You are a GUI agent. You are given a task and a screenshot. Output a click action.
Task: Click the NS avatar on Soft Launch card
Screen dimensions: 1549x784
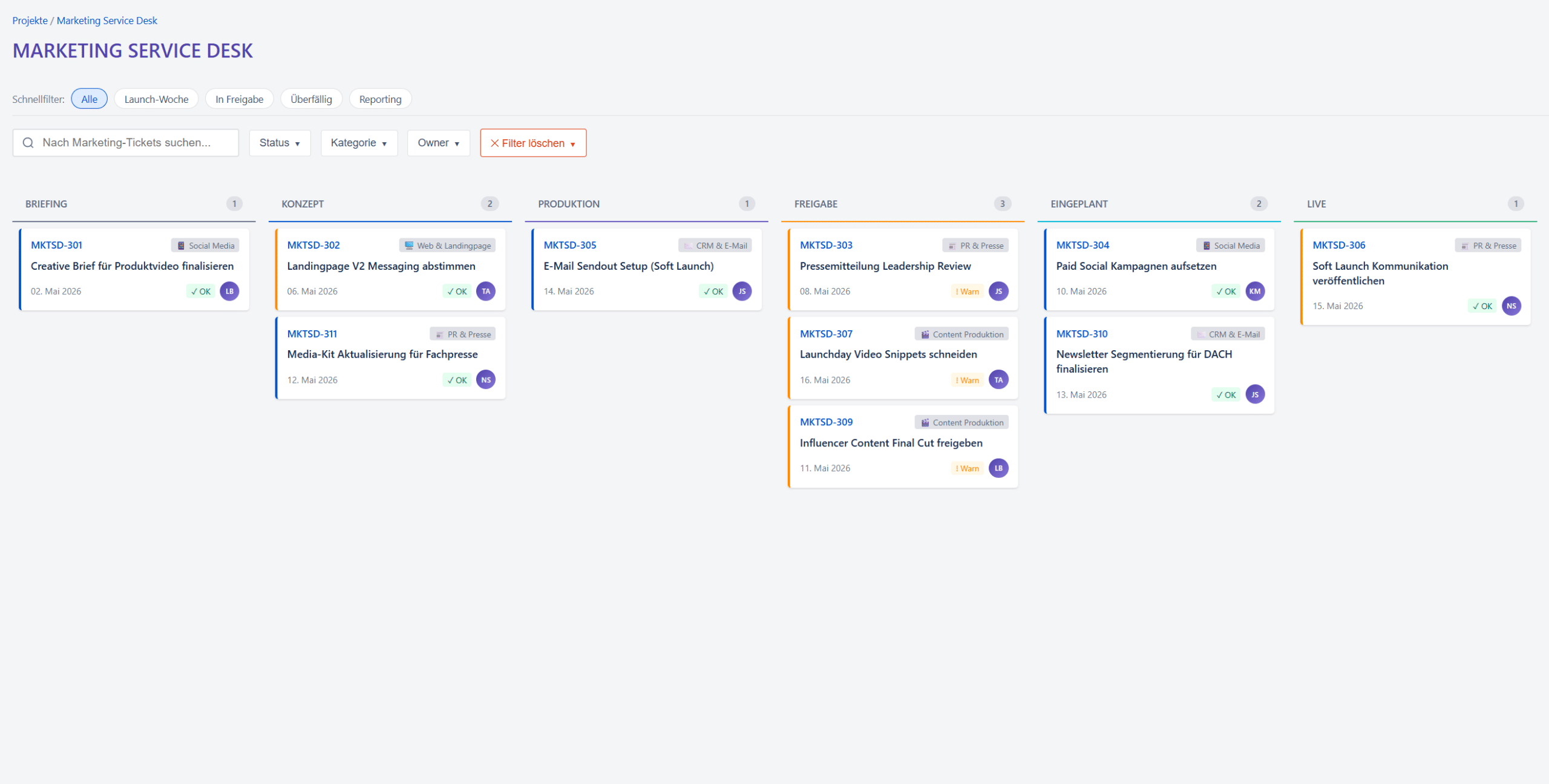(x=1511, y=306)
